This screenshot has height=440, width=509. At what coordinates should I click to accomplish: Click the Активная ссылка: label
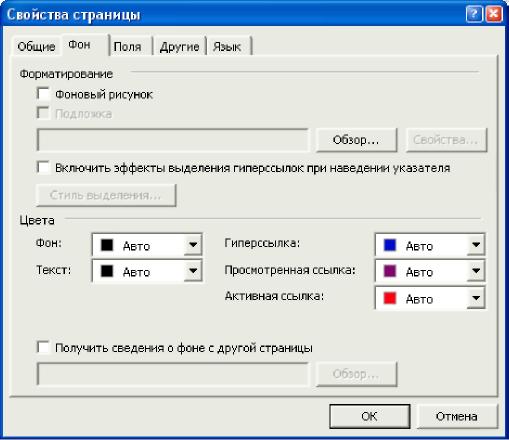[274, 296]
